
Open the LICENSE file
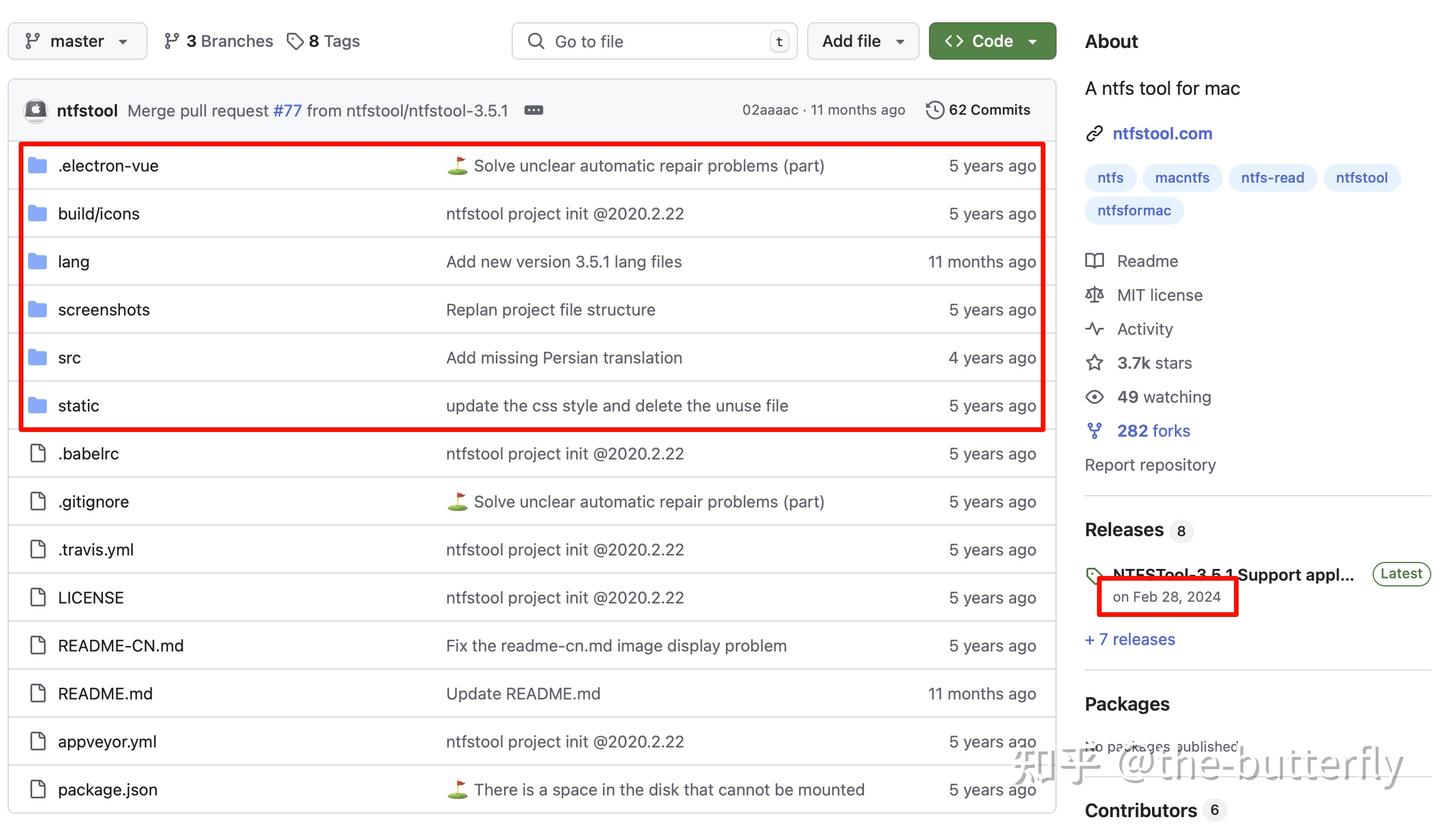click(x=91, y=598)
